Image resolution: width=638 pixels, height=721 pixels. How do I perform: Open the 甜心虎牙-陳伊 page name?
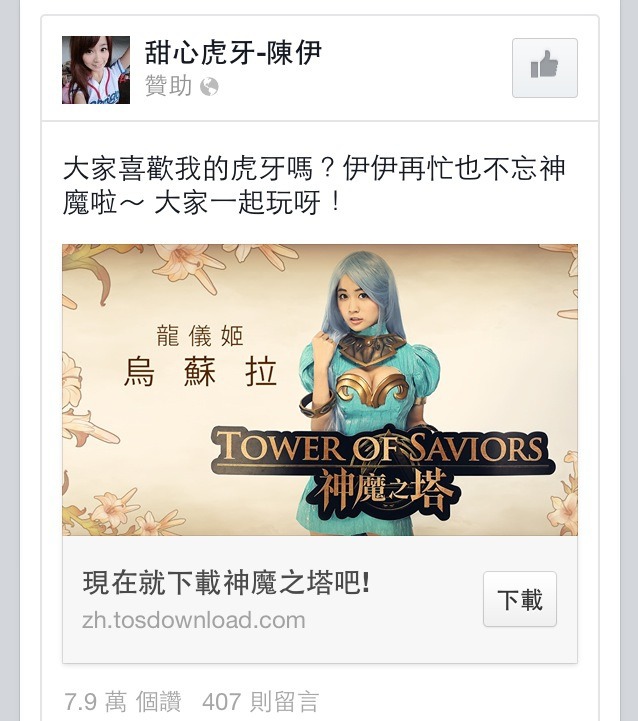pos(233,52)
